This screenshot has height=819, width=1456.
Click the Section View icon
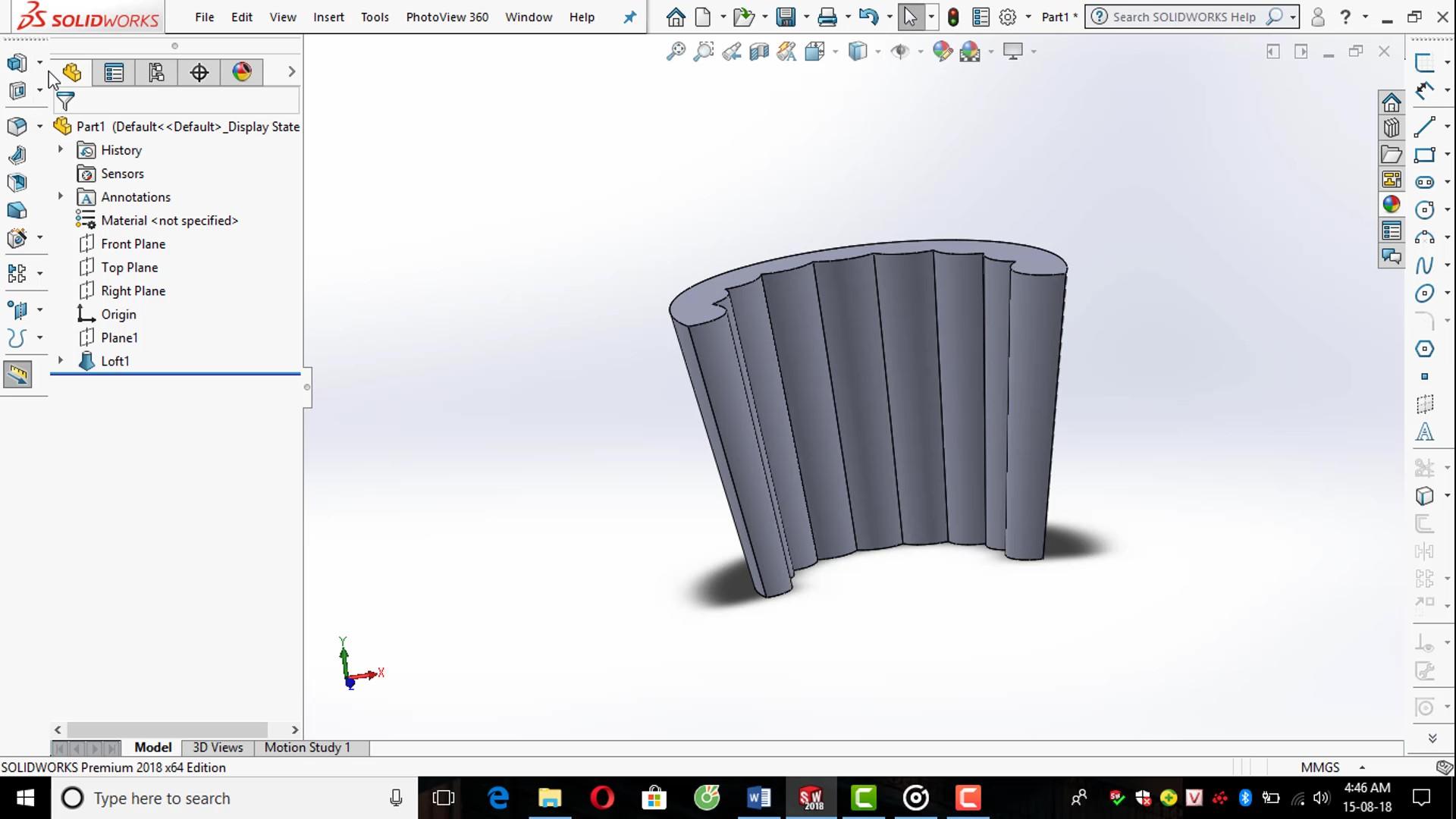point(758,52)
